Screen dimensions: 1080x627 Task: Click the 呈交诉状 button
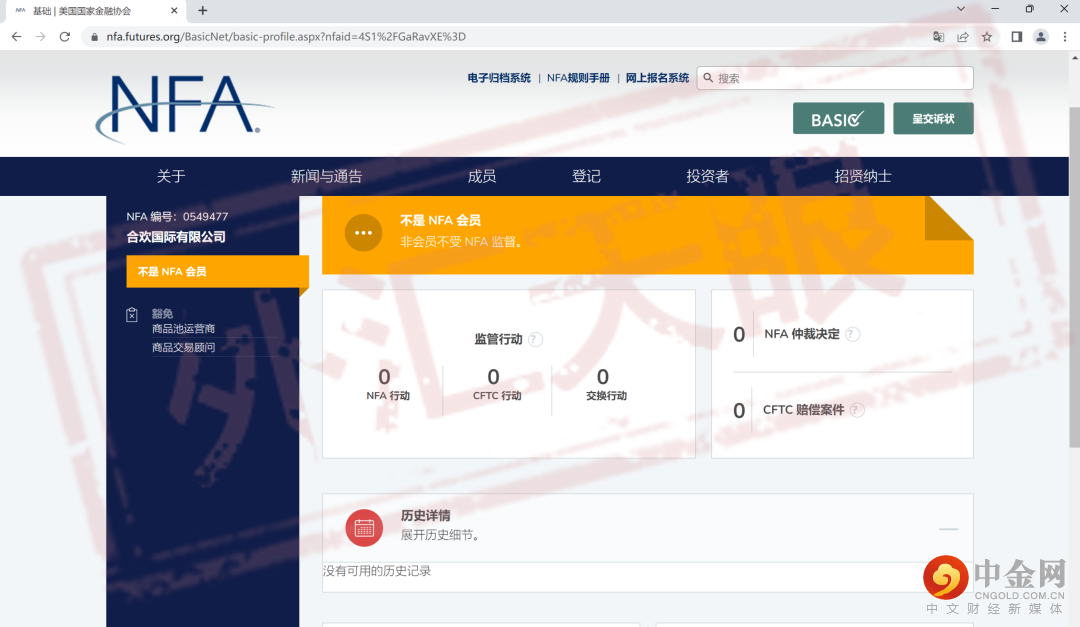point(932,118)
